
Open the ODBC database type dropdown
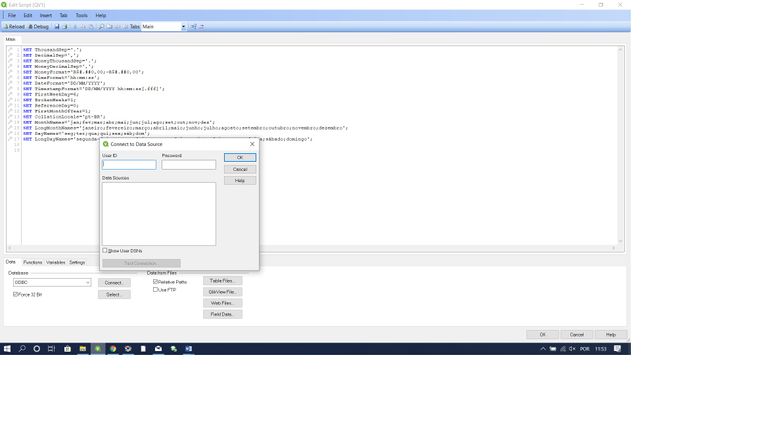pos(52,282)
